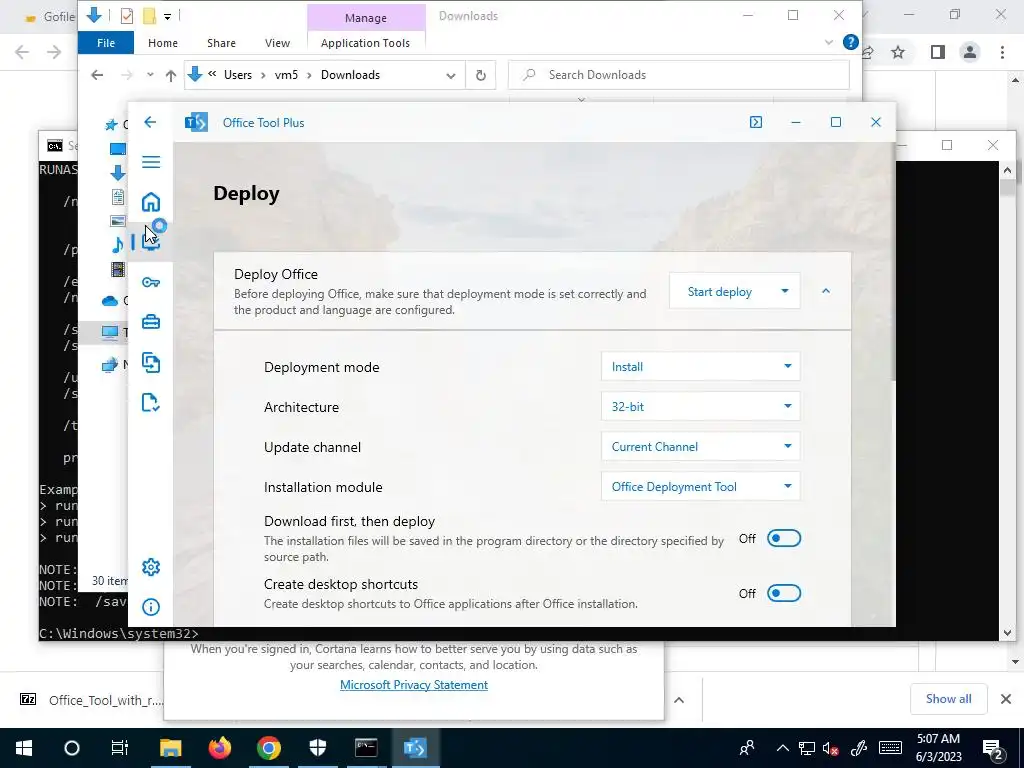Open the Activate key sidebar icon
This screenshot has height=768, width=1024.
click(x=151, y=282)
